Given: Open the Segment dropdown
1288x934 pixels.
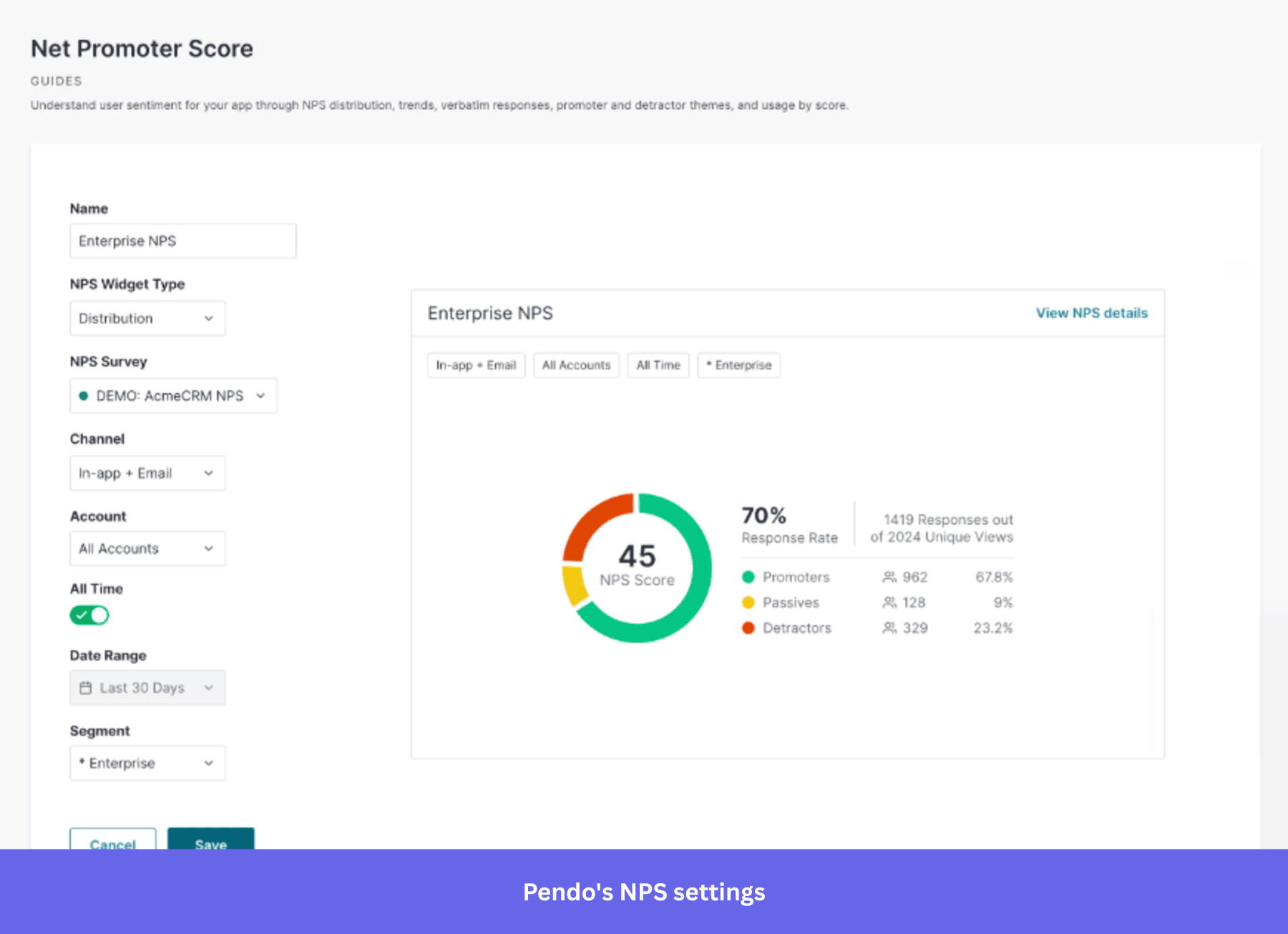Looking at the screenshot, I should [147, 763].
